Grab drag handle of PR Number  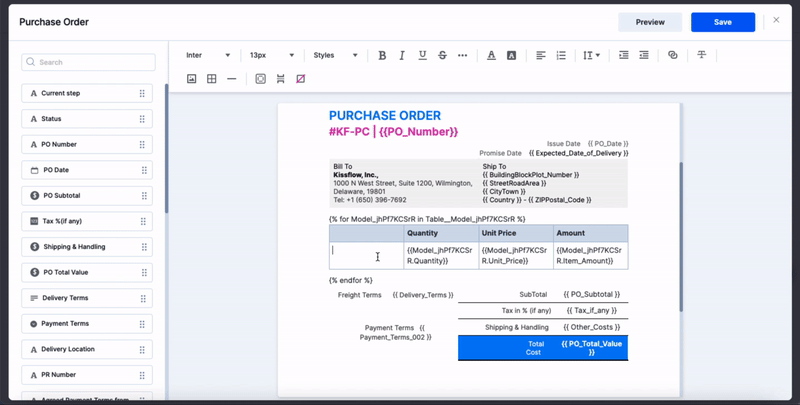pyautogui.click(x=142, y=375)
